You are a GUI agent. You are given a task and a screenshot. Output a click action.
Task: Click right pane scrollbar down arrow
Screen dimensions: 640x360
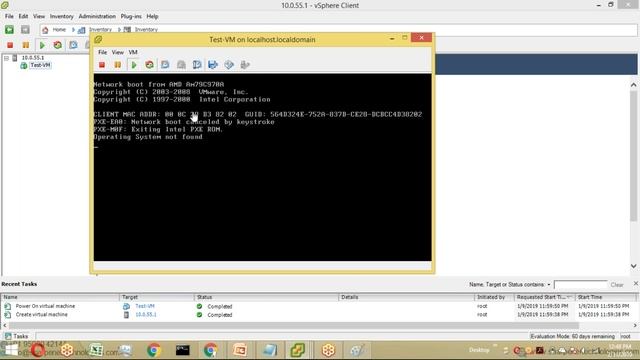pyautogui.click(x=633, y=266)
